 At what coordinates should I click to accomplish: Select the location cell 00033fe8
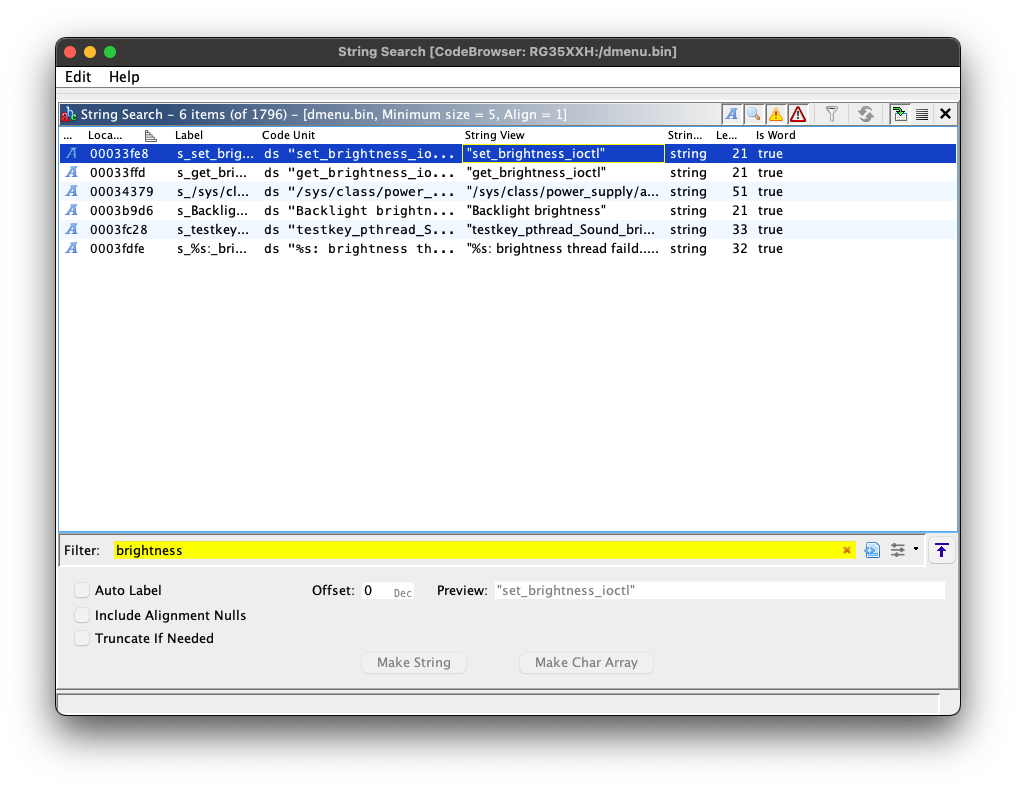tap(119, 154)
